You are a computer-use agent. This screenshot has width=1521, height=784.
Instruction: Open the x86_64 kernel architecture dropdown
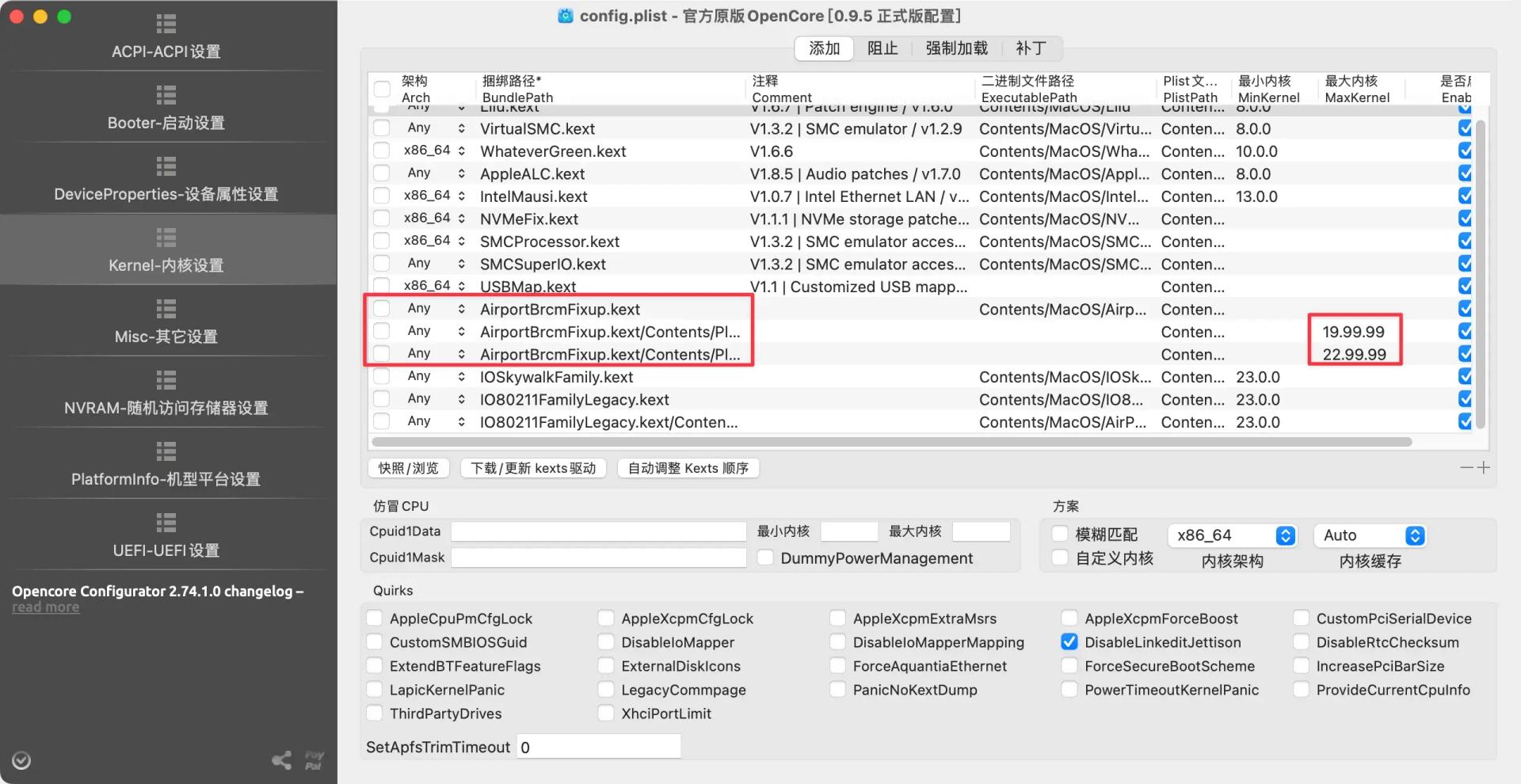point(1285,536)
